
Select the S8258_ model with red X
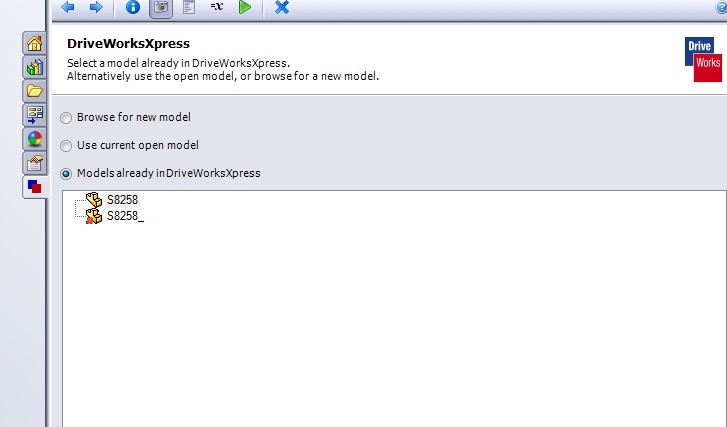click(x=125, y=216)
